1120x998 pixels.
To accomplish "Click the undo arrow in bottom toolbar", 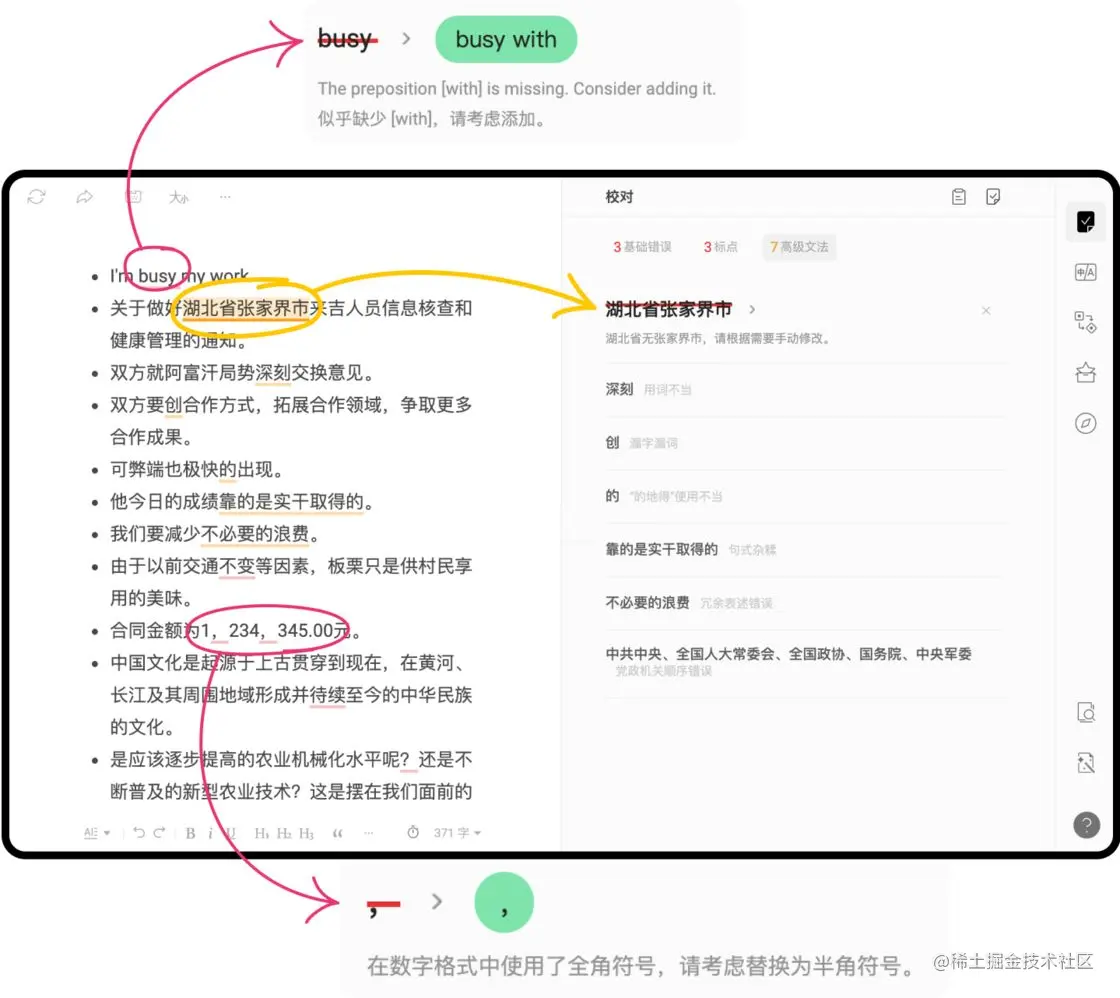I will [x=139, y=832].
